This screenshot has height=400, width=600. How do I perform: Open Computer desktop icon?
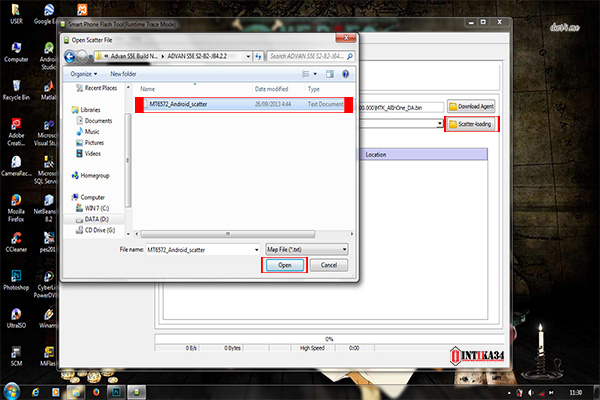point(16,52)
